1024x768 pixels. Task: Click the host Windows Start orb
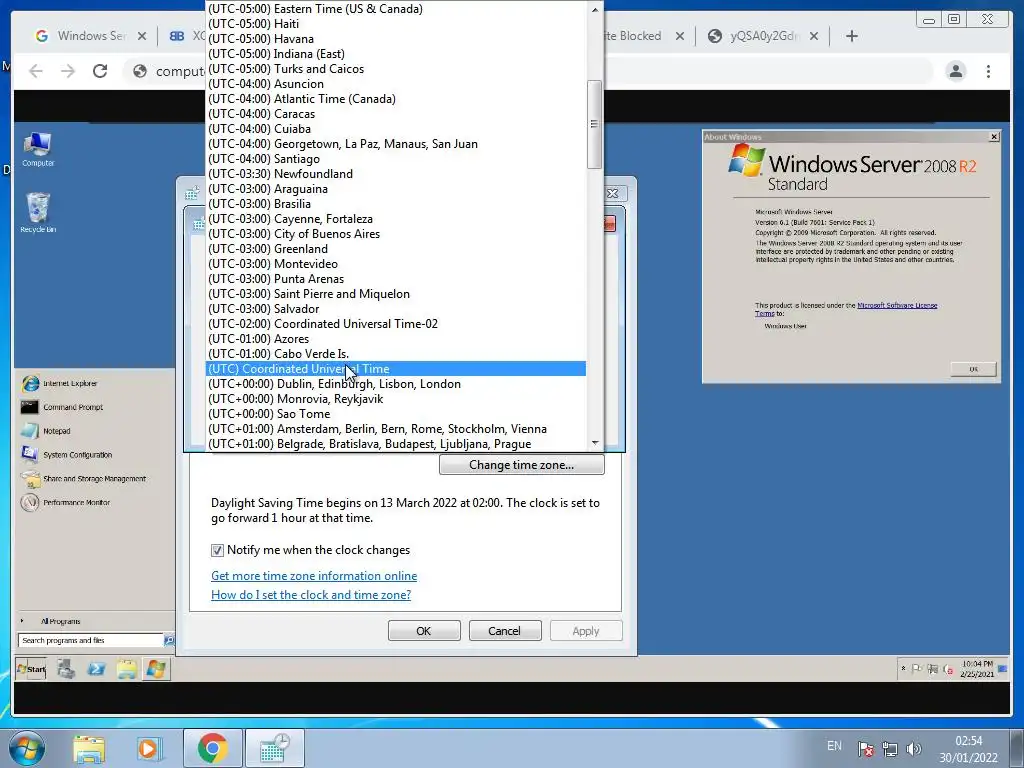[26, 748]
